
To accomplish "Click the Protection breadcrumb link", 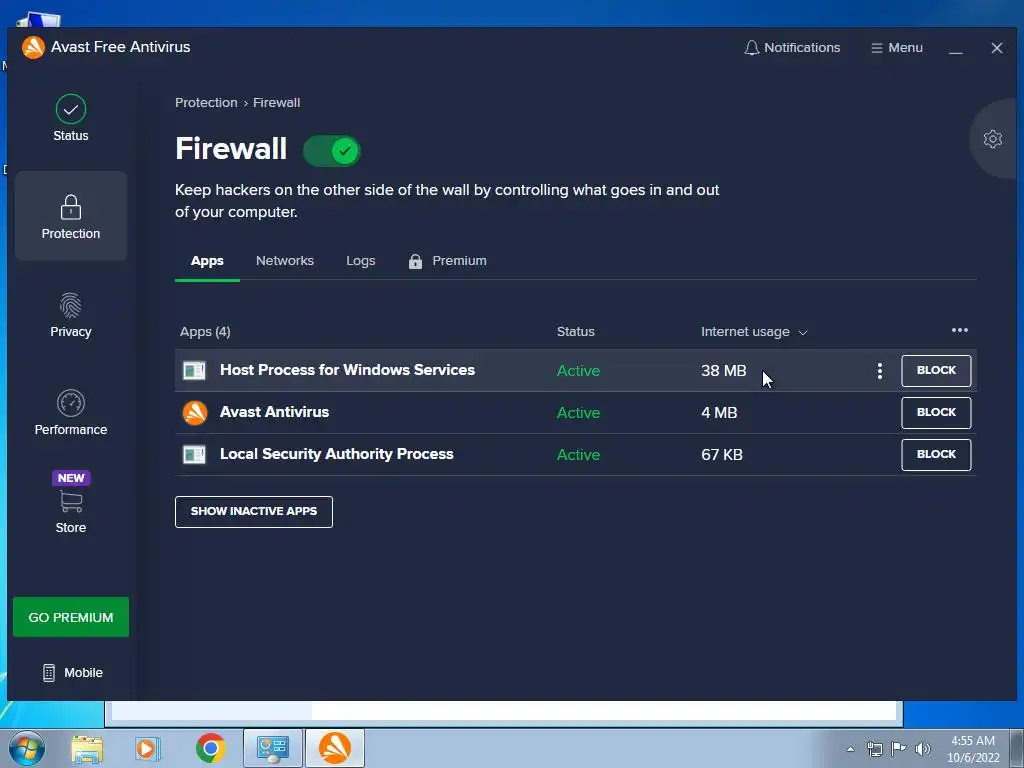I will point(206,103).
